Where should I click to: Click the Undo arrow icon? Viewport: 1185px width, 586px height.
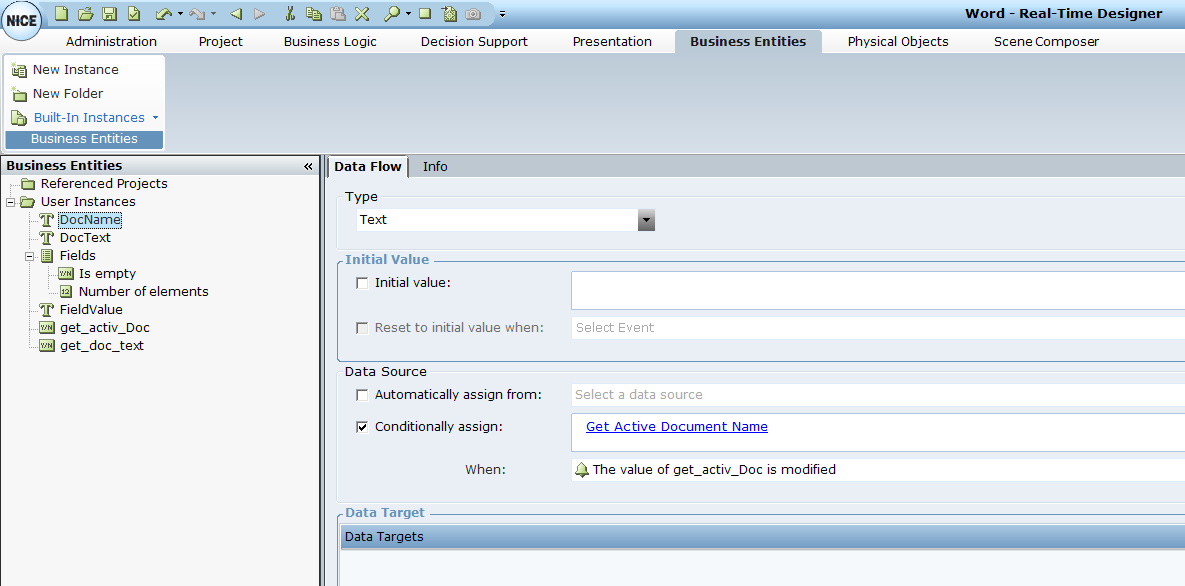[x=164, y=13]
